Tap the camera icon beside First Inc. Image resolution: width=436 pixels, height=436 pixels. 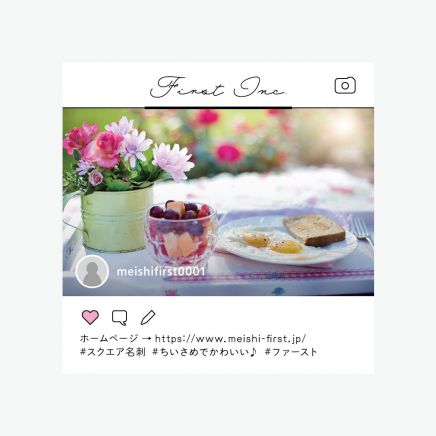(x=345, y=86)
